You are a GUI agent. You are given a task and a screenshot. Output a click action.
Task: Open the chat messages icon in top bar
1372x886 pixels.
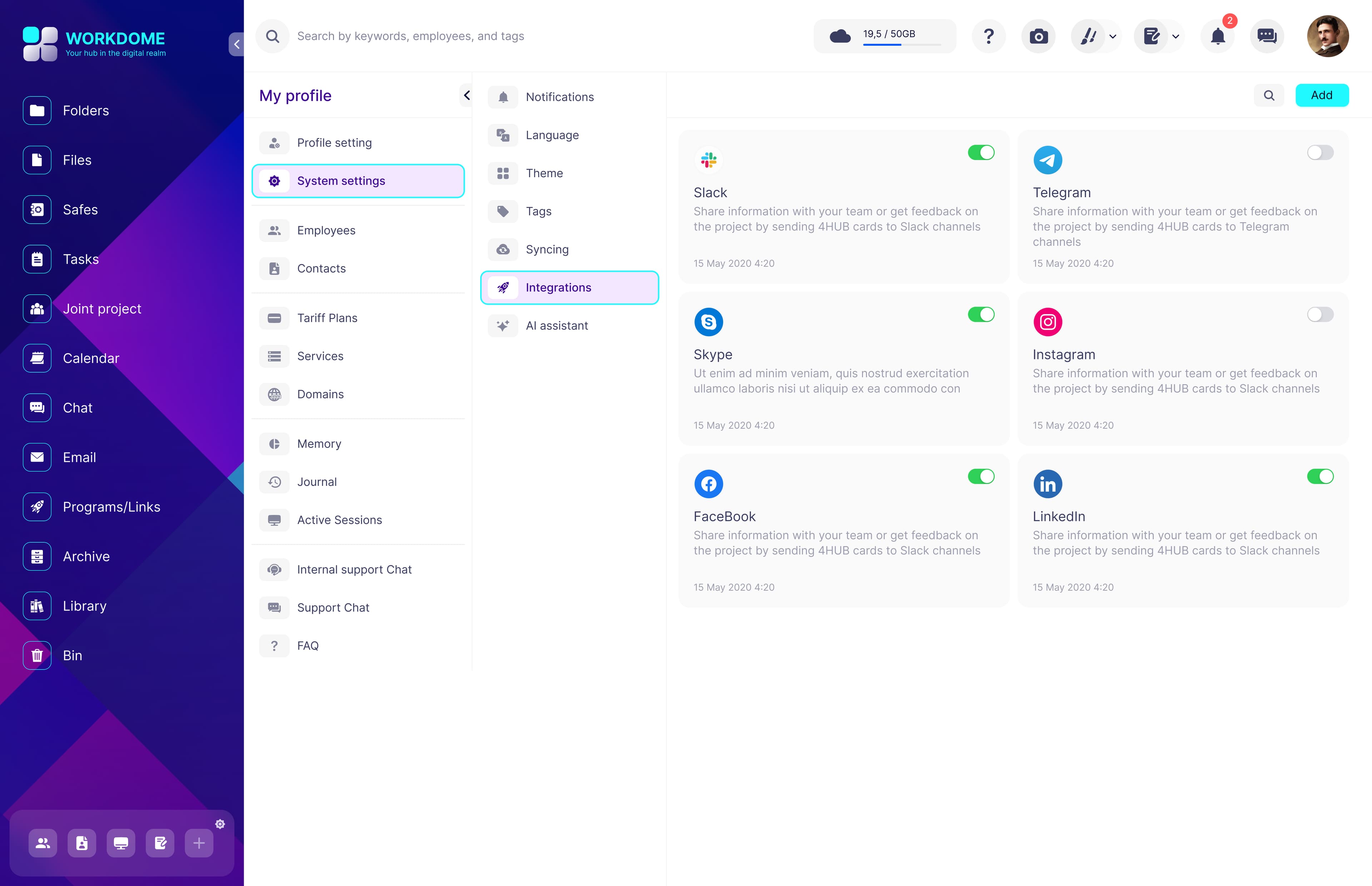[1267, 36]
